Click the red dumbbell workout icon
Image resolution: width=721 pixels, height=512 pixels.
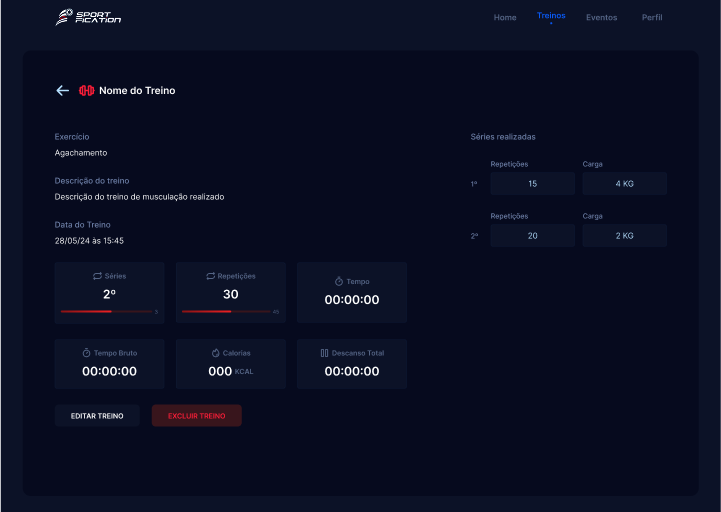click(86, 91)
